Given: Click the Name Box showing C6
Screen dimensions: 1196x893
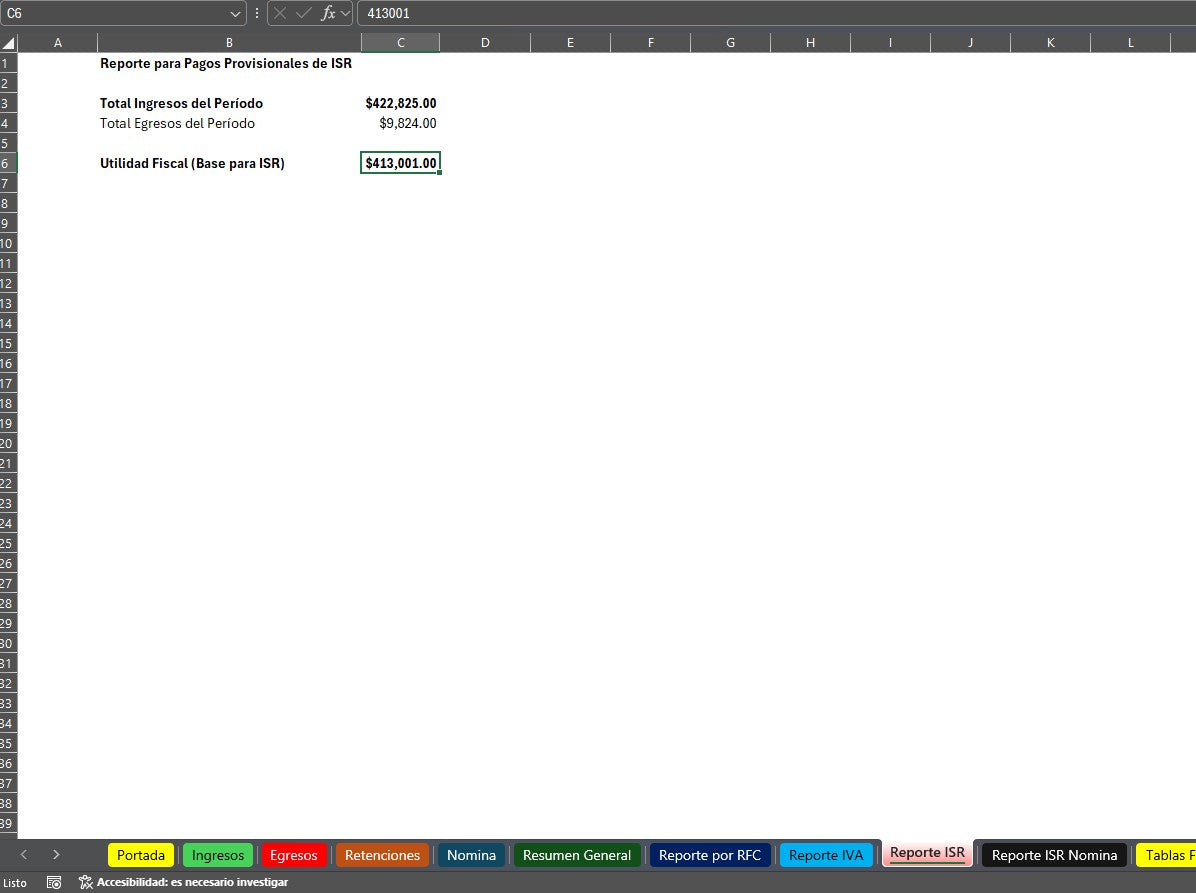Looking at the screenshot, I should (x=115, y=14).
